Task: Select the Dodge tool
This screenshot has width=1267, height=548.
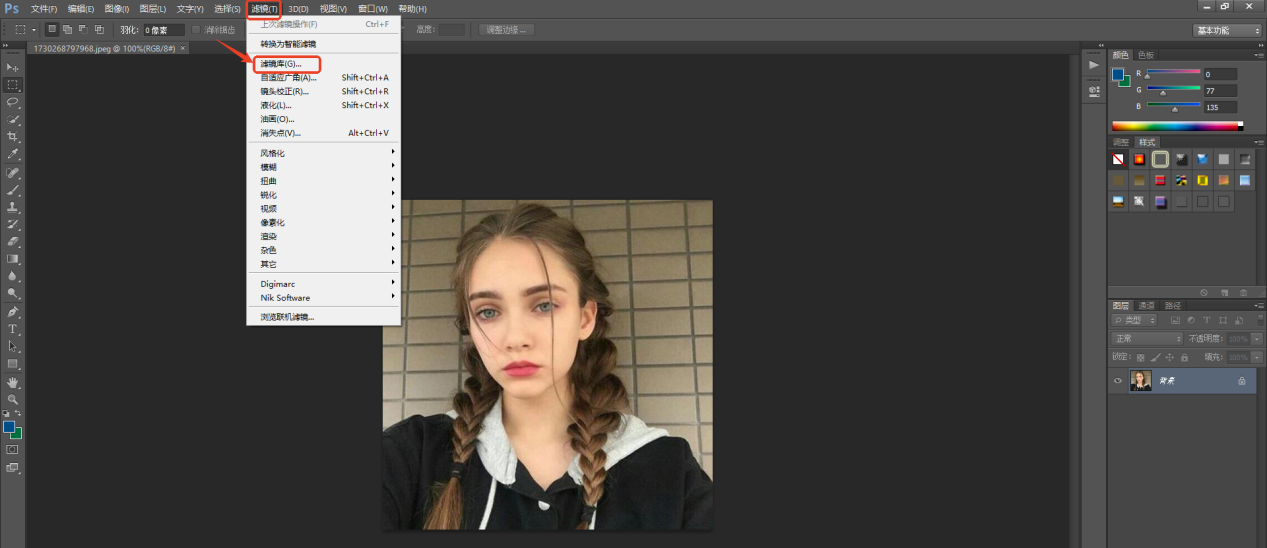Action: (13, 293)
